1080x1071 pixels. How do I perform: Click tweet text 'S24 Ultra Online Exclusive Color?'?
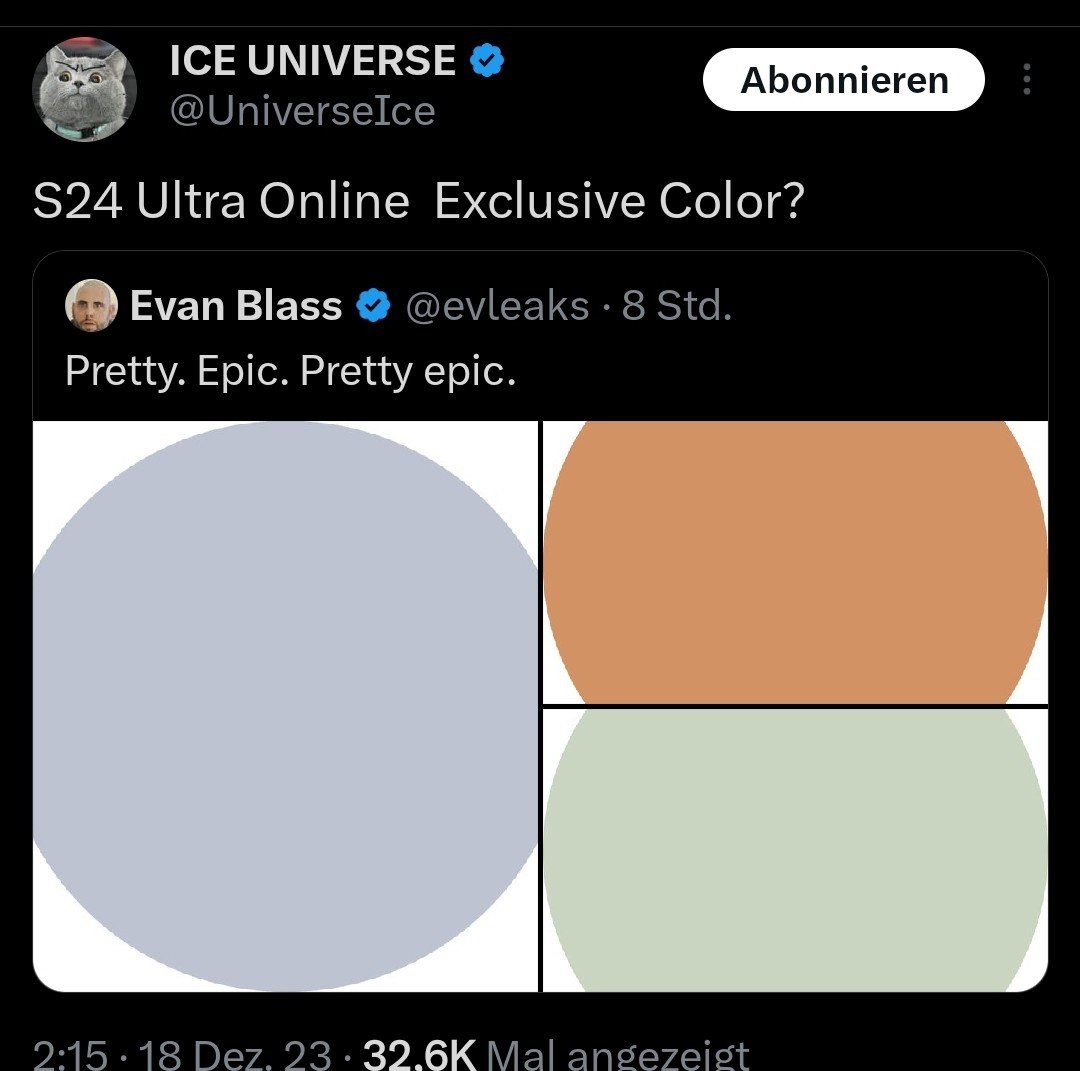coord(419,202)
